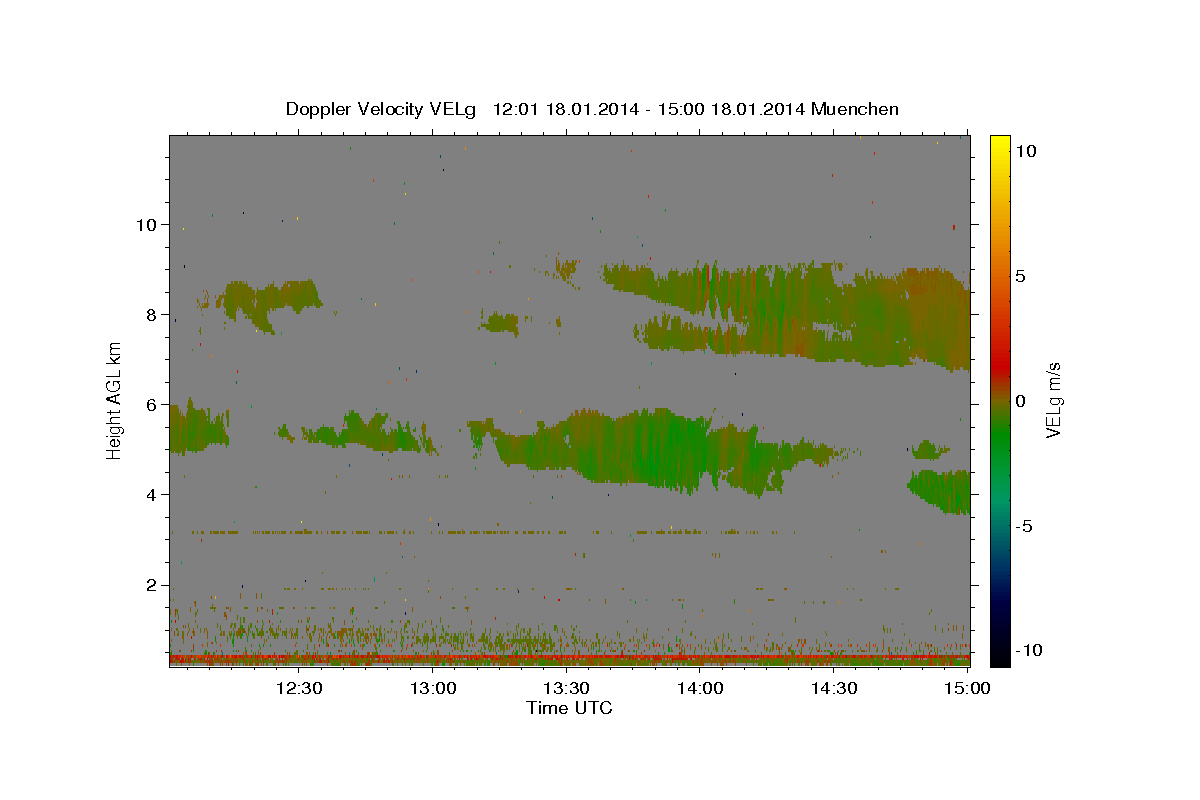Click the 13:00 time tick label
The width and height of the screenshot is (1200, 800).
433,688
